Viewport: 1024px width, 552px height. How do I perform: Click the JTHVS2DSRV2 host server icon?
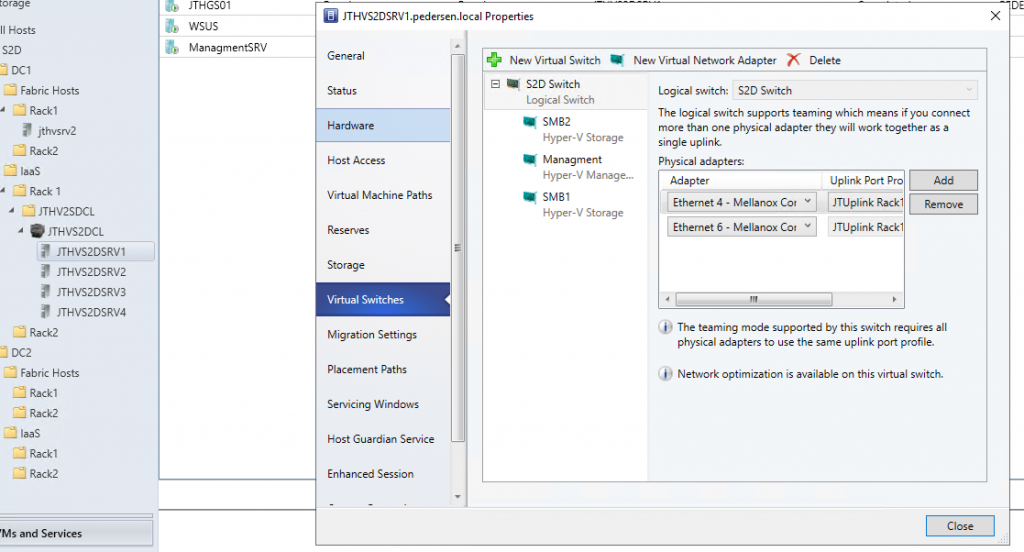click(x=46, y=272)
